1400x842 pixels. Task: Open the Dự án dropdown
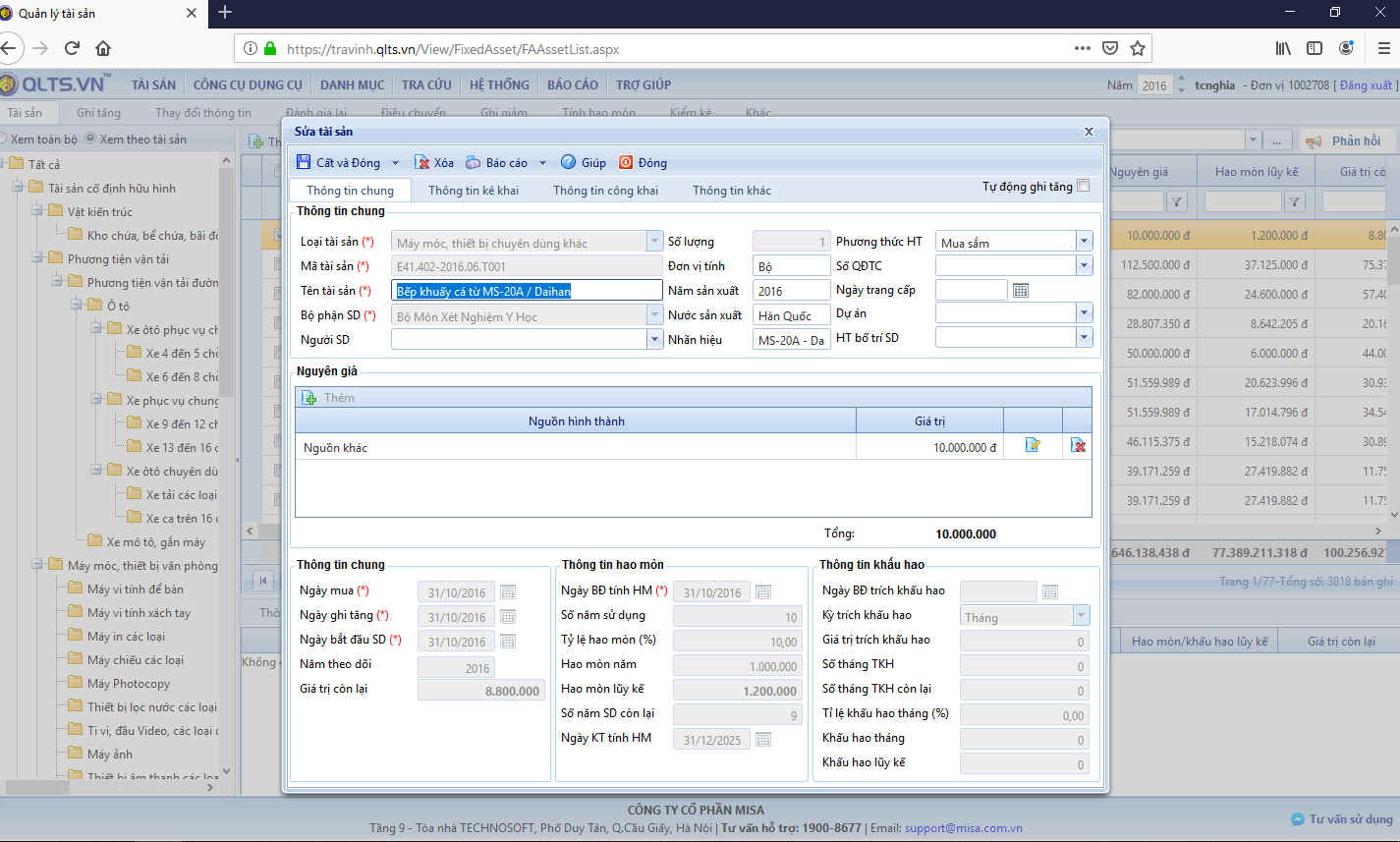point(1084,313)
